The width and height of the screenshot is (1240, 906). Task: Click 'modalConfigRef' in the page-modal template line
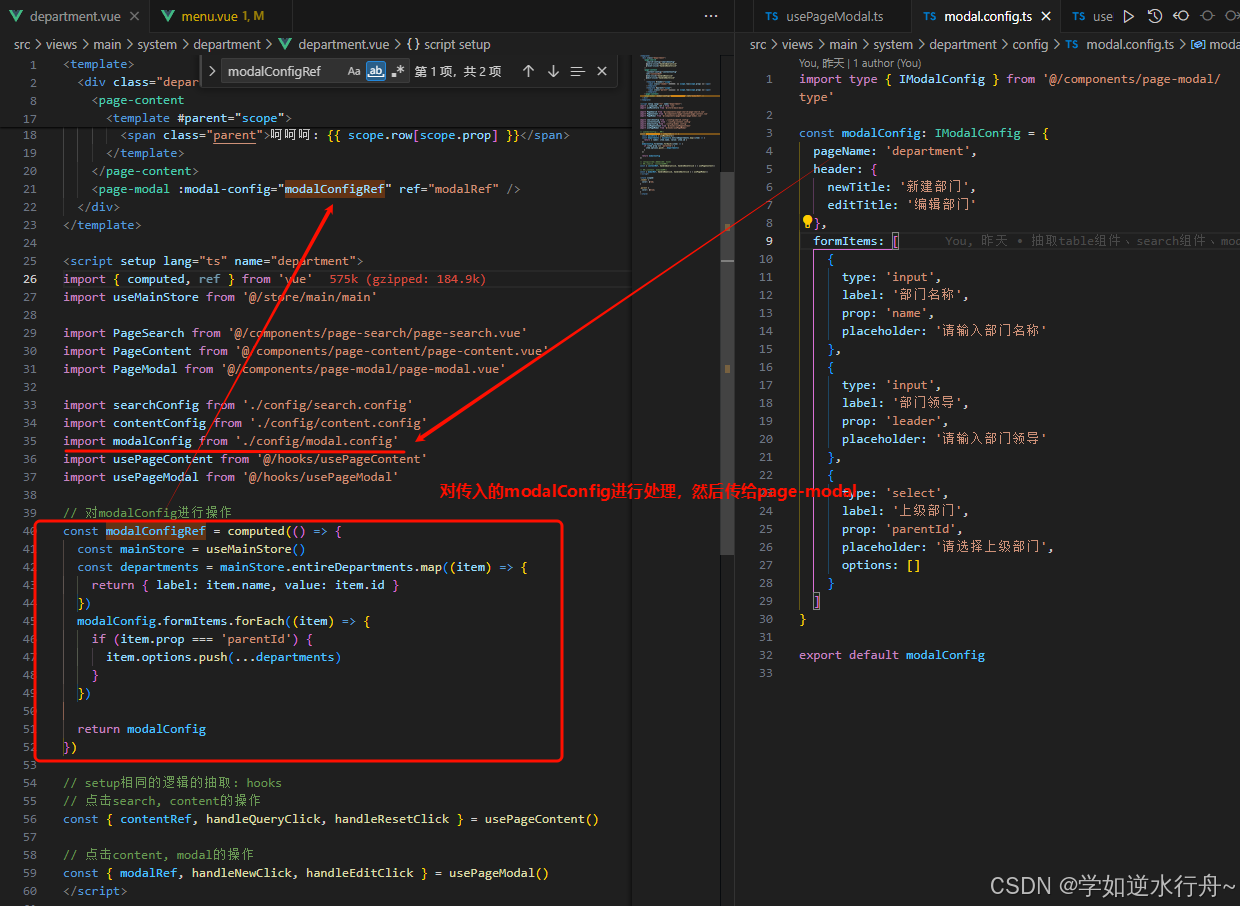[x=334, y=189]
